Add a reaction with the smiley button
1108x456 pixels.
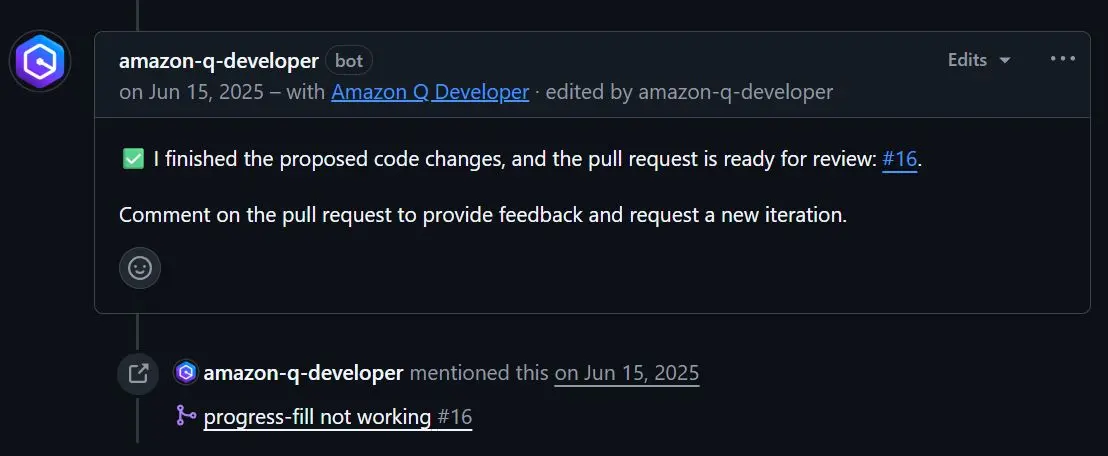140,268
